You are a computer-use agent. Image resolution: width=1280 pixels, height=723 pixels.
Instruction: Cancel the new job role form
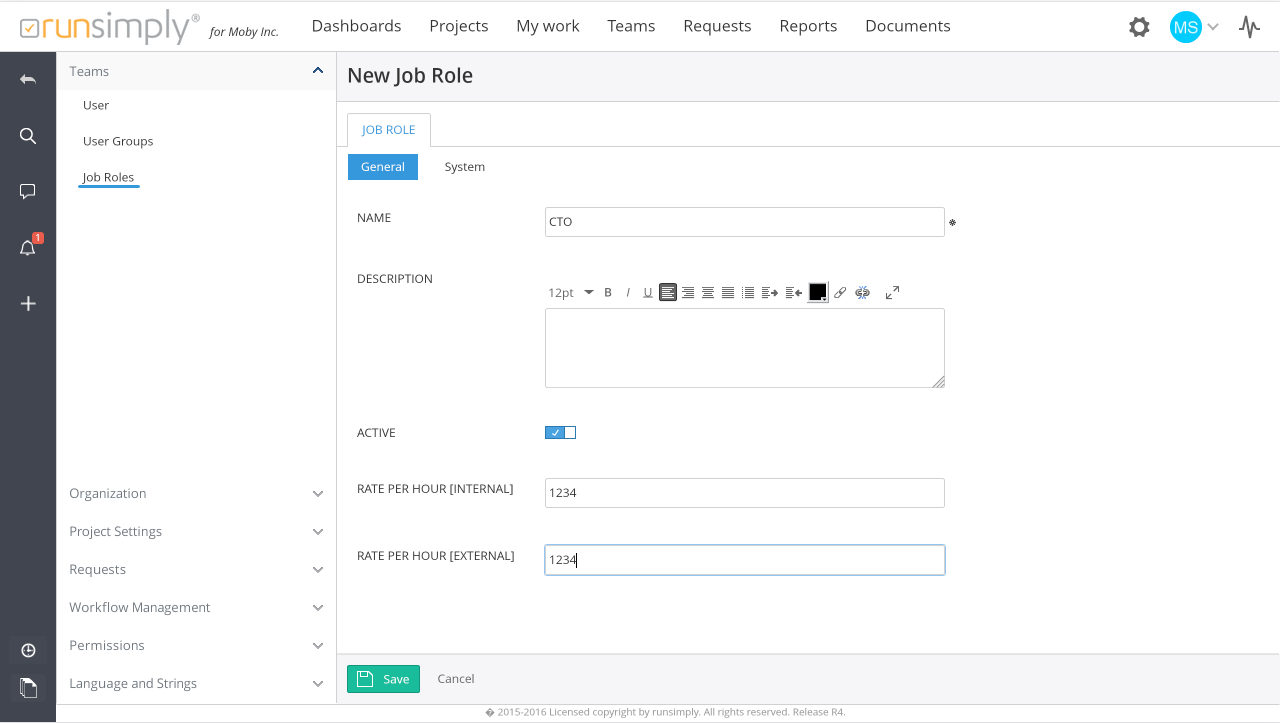click(x=456, y=679)
